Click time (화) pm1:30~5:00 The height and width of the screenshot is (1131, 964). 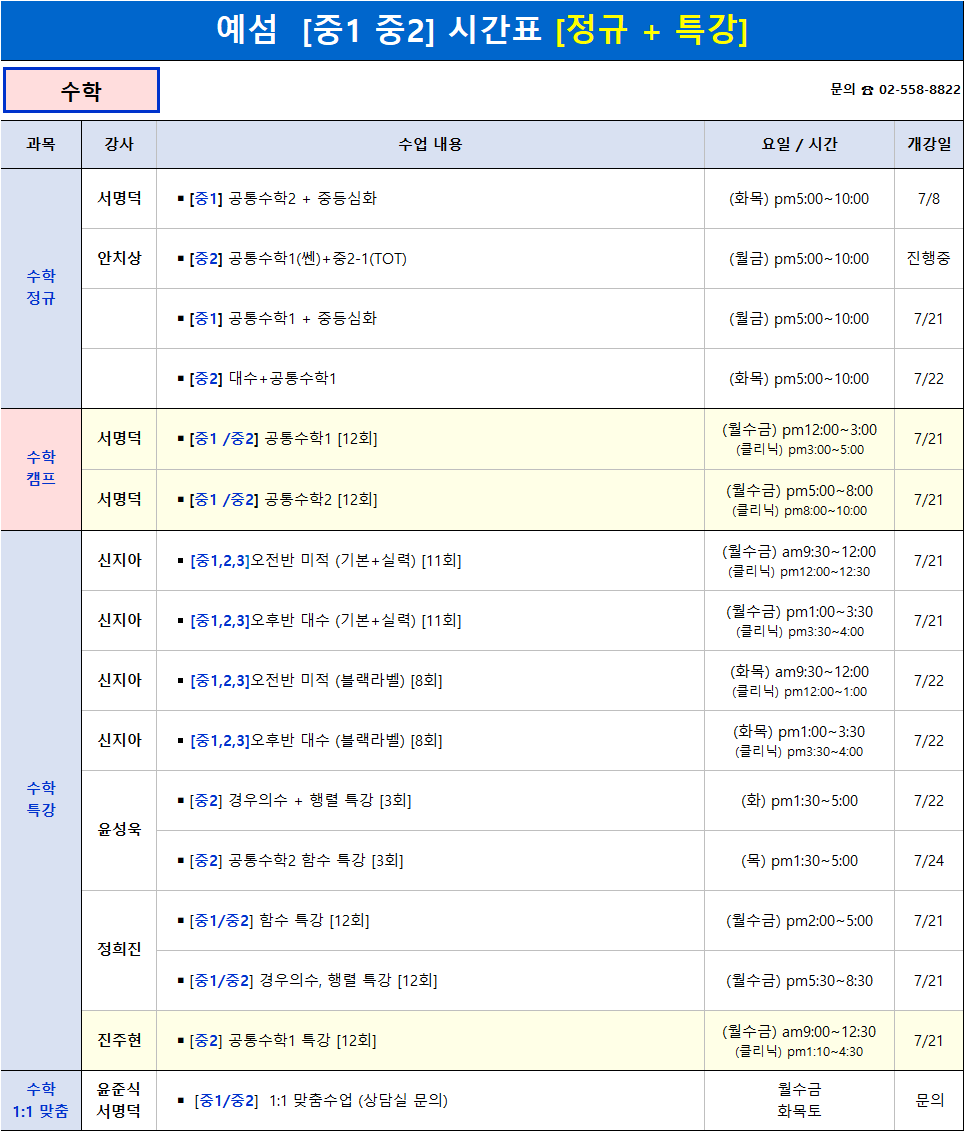click(x=799, y=800)
